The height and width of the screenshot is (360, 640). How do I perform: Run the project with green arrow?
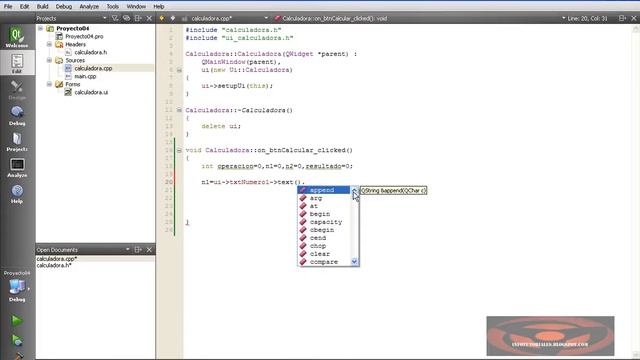tap(17, 320)
